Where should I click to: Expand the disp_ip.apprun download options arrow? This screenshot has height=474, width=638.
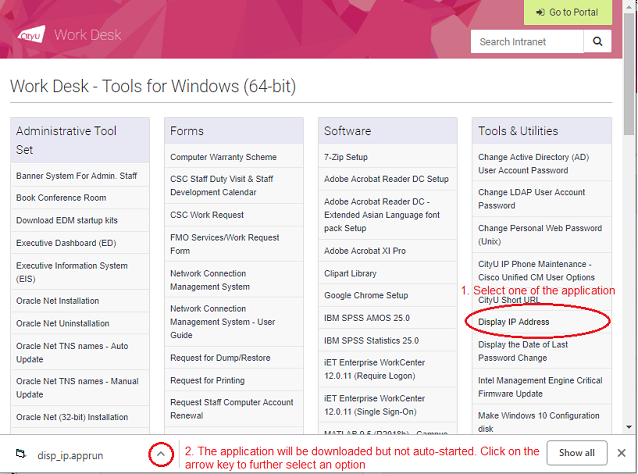pyautogui.click(x=161, y=454)
